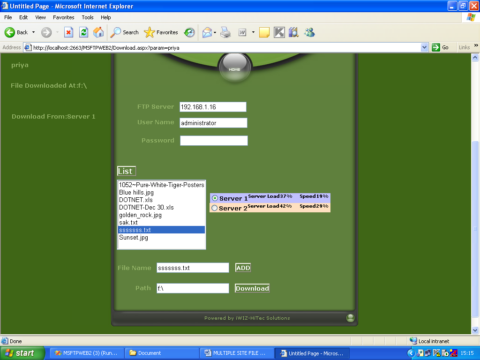Click the Local intranet zone icon

413,341
